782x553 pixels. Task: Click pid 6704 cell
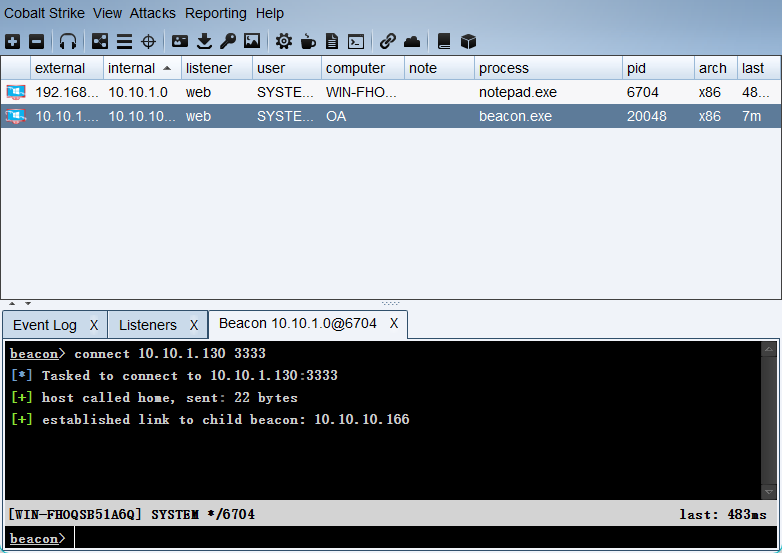pos(658,92)
